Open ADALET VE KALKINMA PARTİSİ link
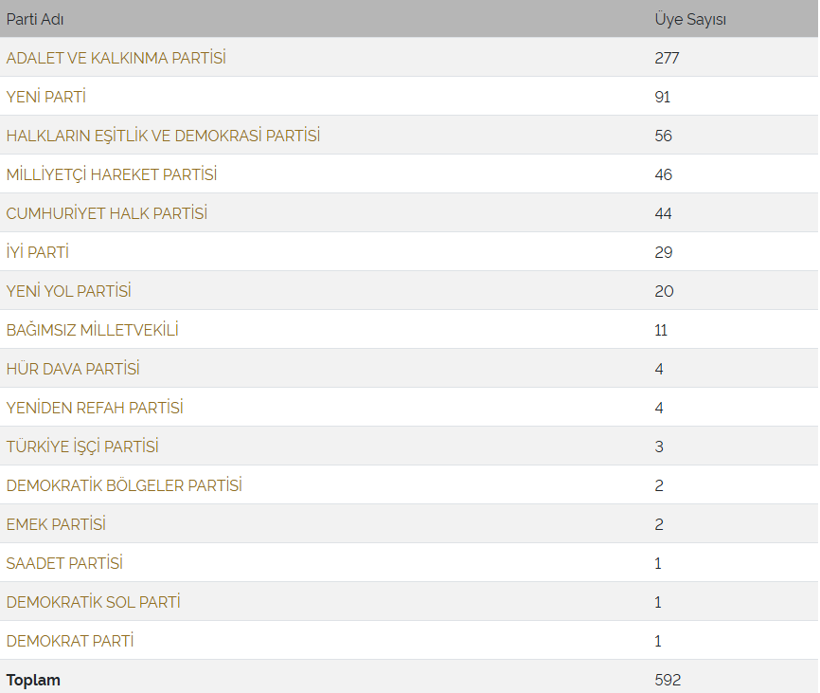This screenshot has width=820, height=693. click(x=116, y=58)
